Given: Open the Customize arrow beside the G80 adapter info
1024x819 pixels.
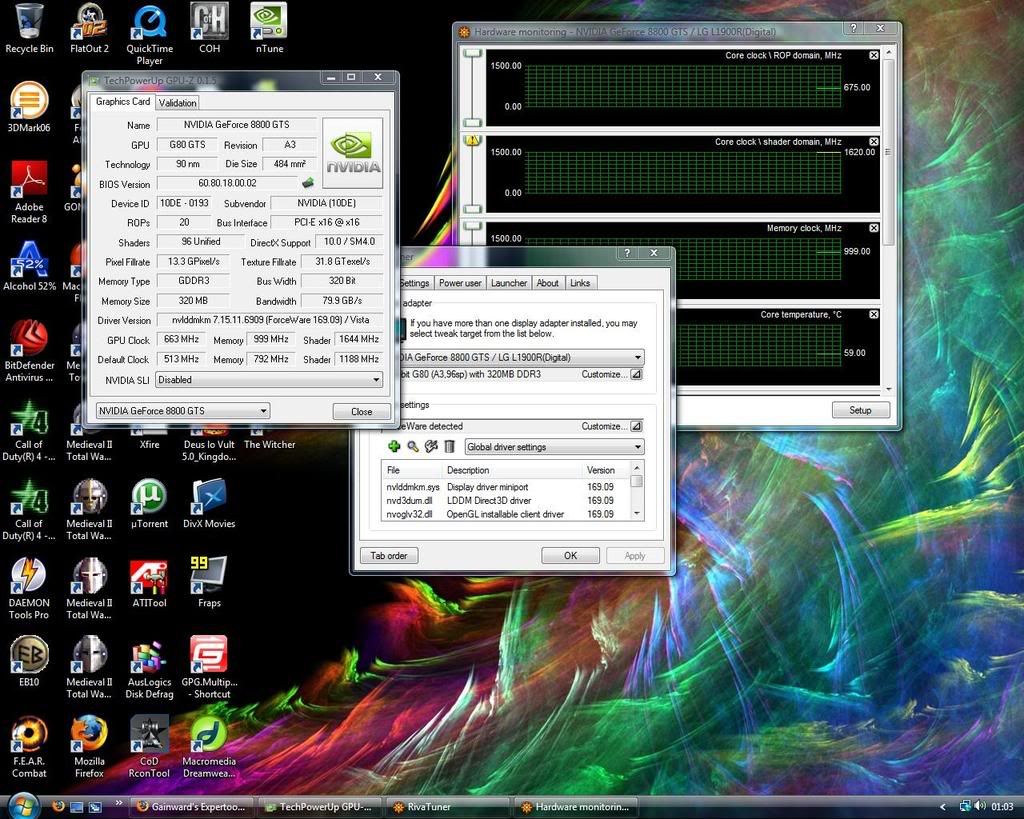Looking at the screenshot, I should [636, 374].
